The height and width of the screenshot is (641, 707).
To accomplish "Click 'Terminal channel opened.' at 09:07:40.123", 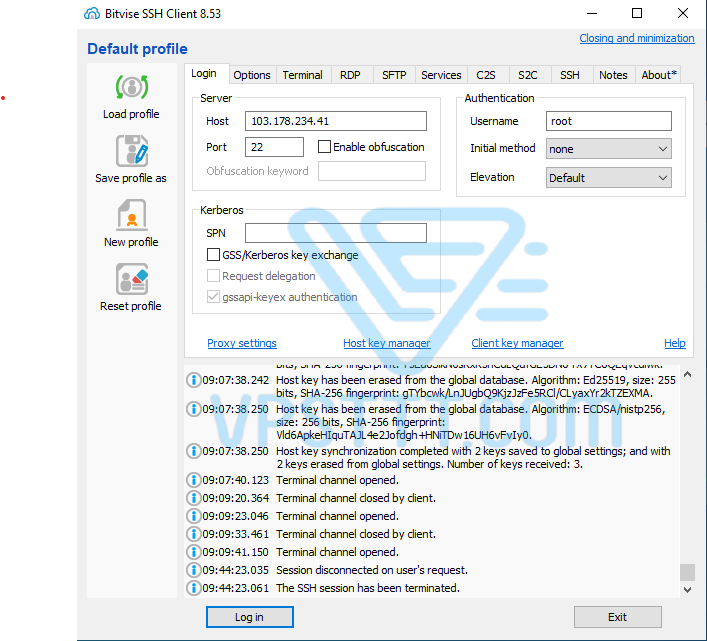I will pyautogui.click(x=337, y=480).
